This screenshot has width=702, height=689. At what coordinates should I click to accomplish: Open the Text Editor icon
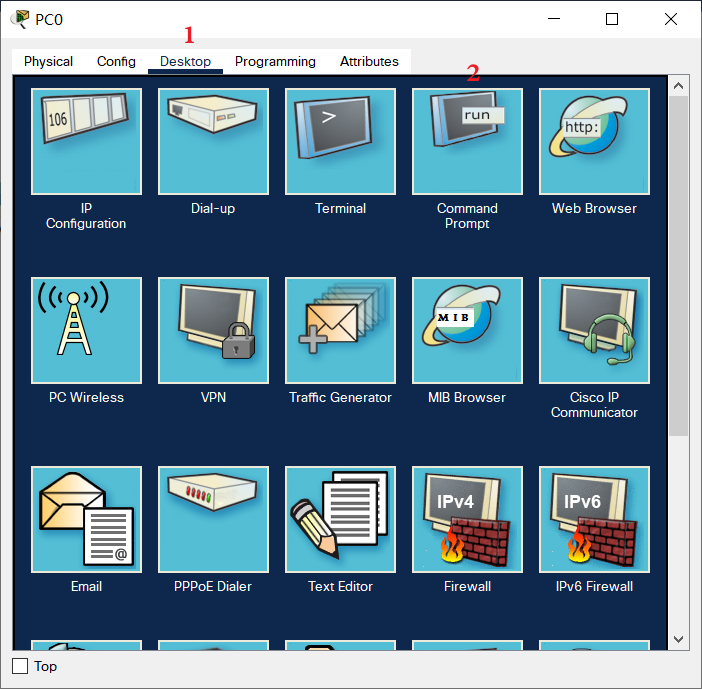pos(340,519)
